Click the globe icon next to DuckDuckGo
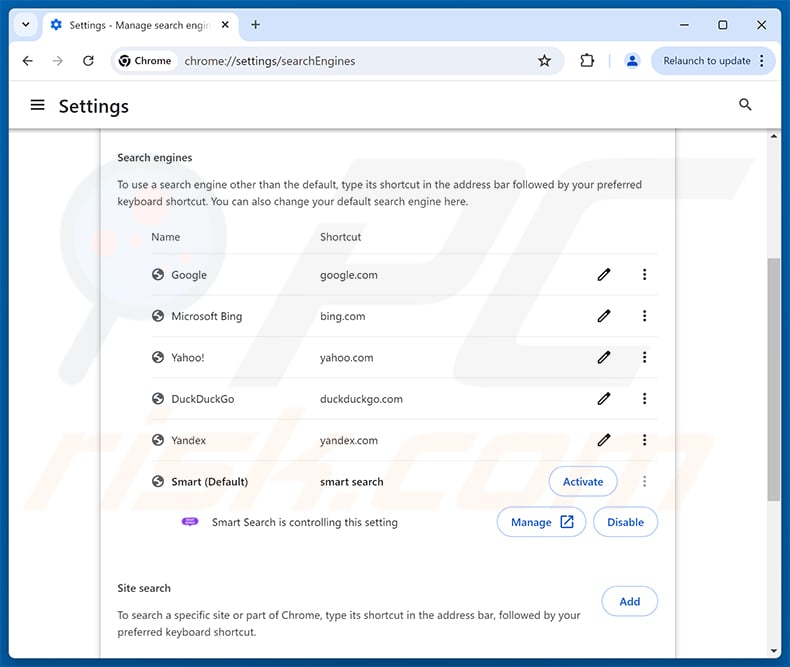This screenshot has width=790, height=667. pyautogui.click(x=158, y=398)
